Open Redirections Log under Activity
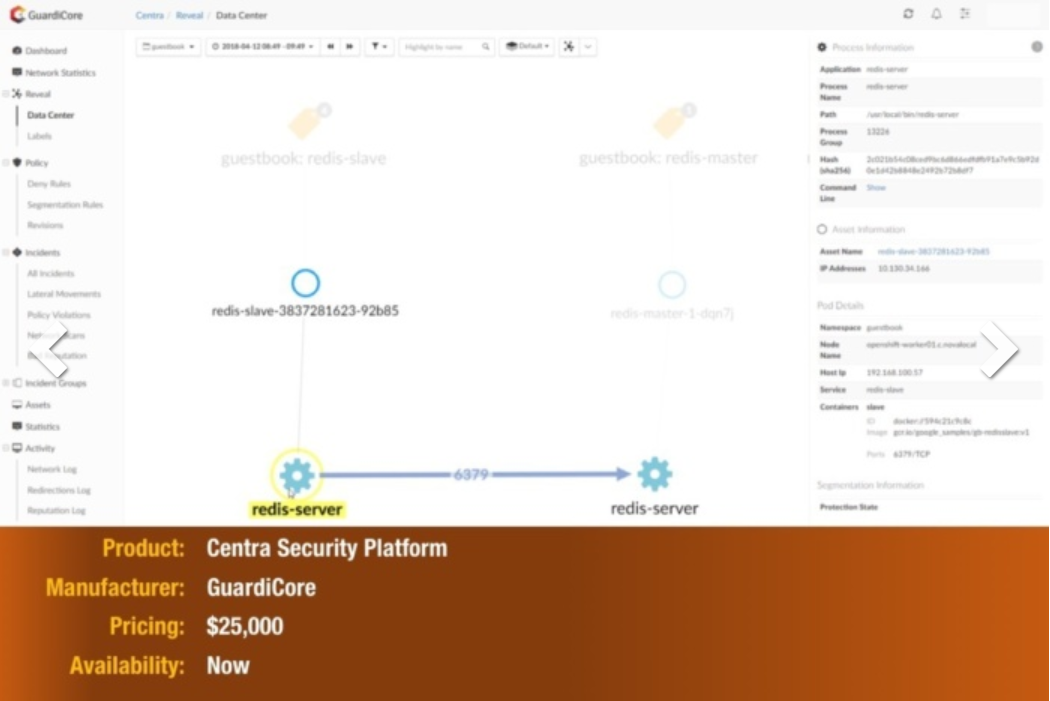This screenshot has height=701, width=1050. 58,490
